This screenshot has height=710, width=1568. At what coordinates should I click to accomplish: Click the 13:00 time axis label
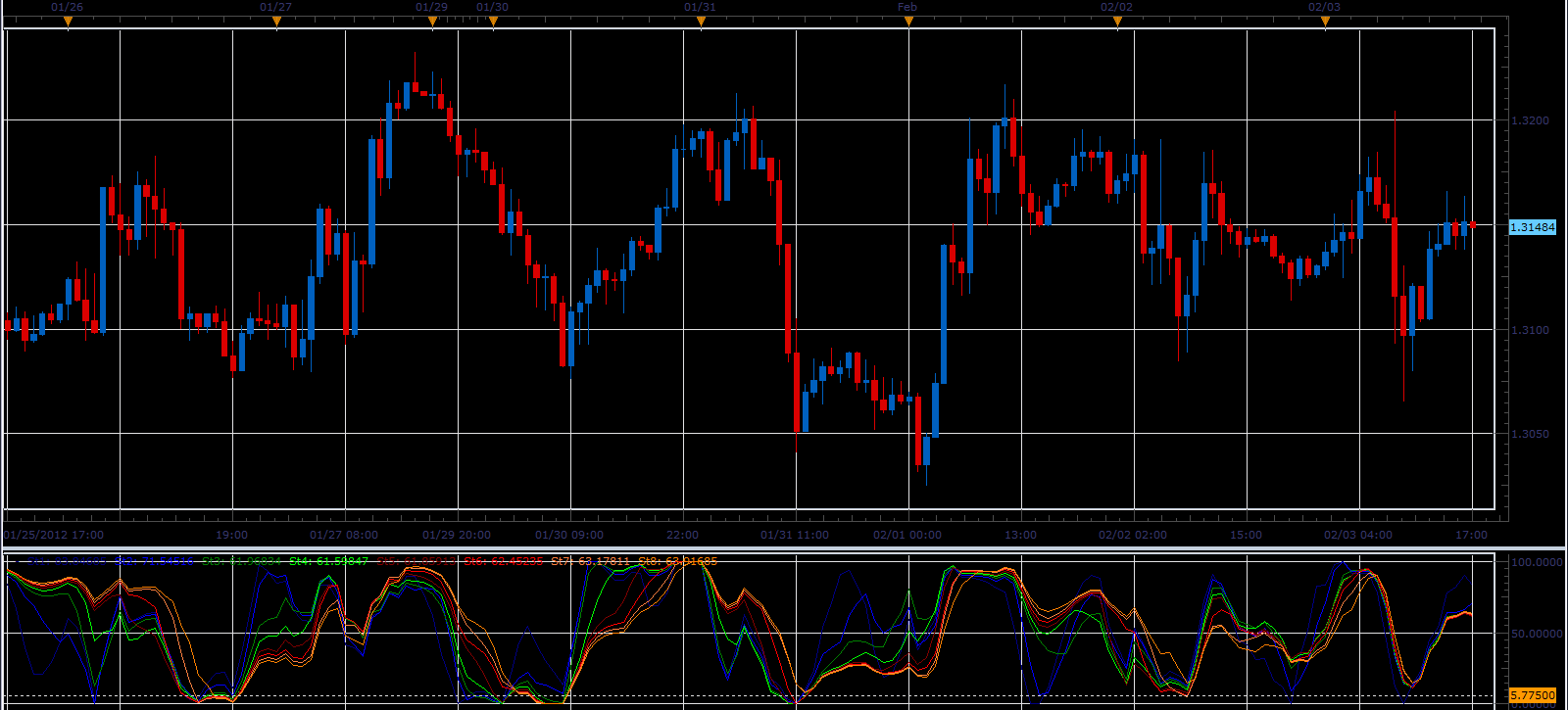(1020, 535)
